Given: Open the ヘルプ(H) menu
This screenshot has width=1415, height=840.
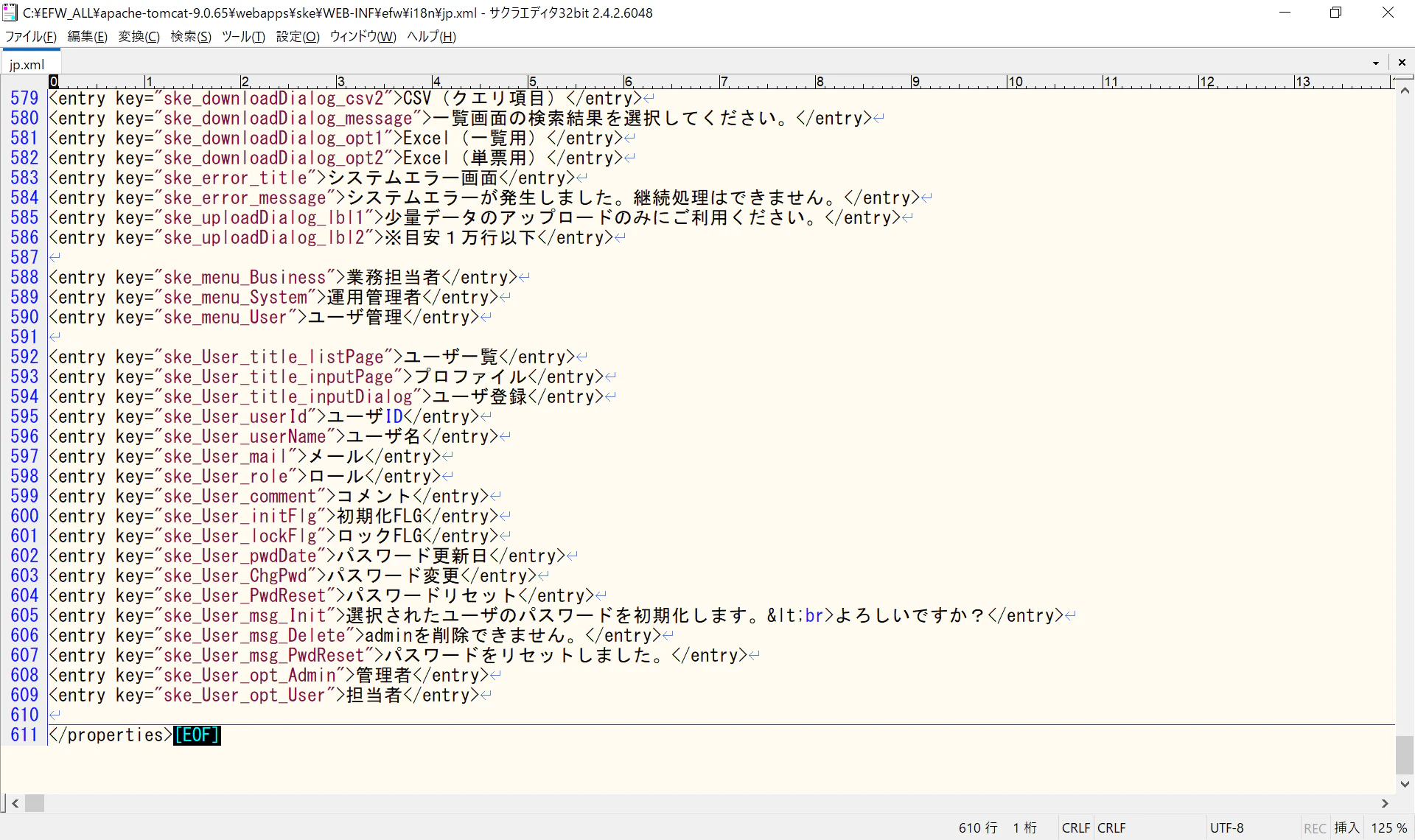Looking at the screenshot, I should [431, 37].
